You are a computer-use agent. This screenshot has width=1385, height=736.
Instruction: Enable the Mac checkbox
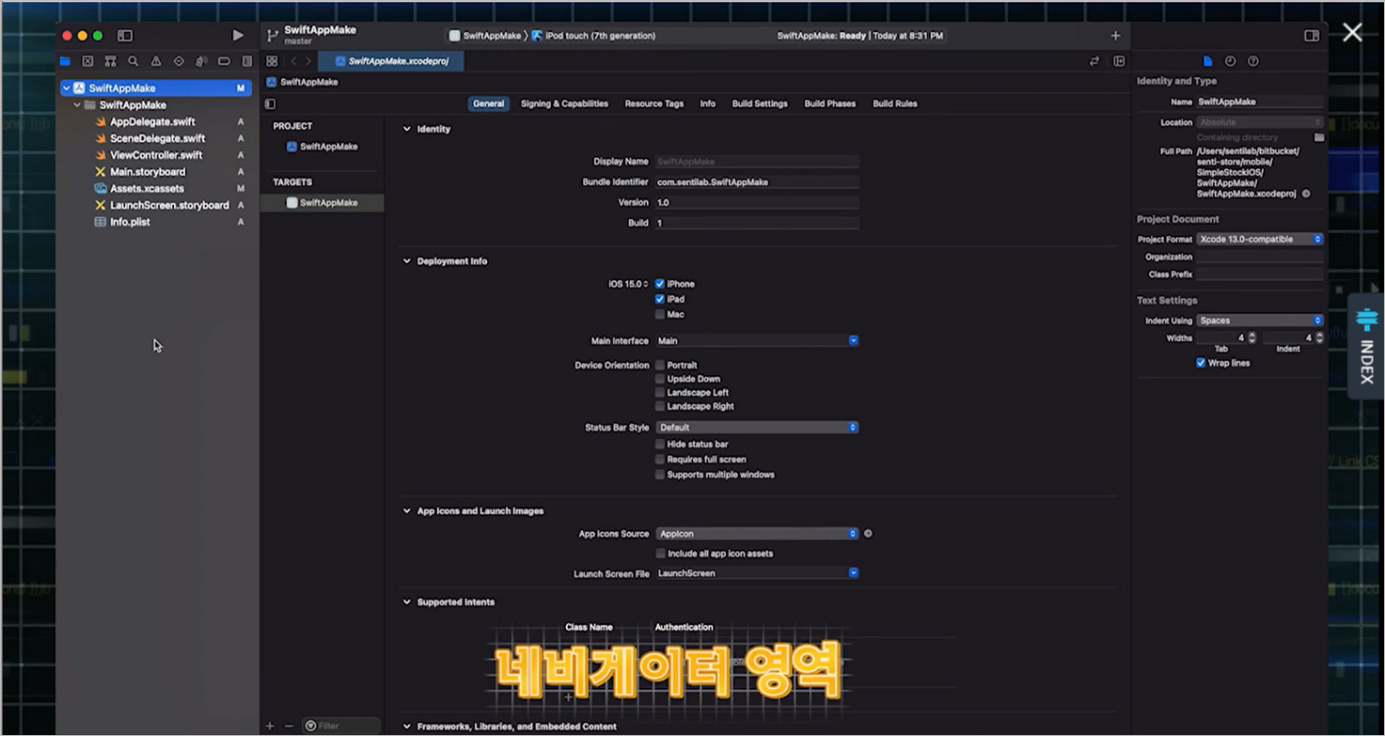[x=660, y=314]
